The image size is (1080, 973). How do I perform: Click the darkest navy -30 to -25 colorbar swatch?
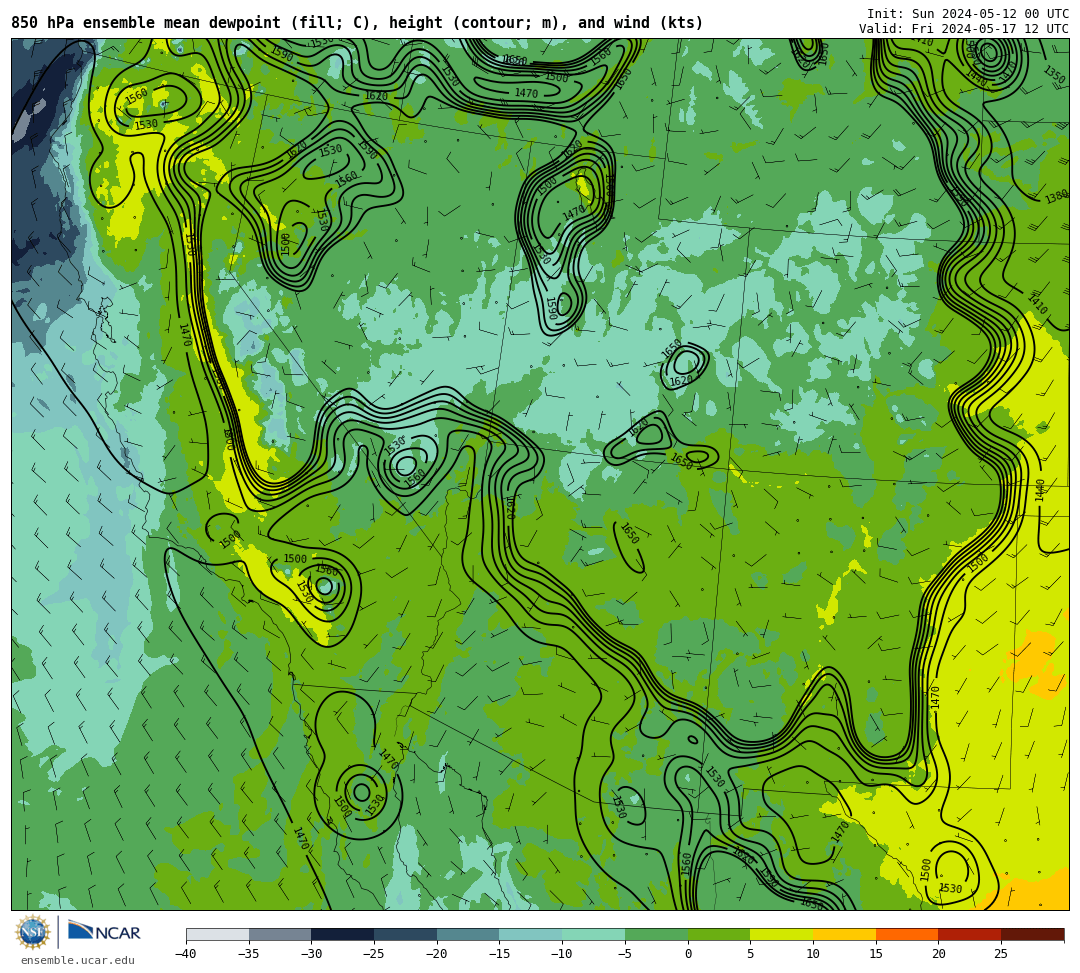point(343,934)
